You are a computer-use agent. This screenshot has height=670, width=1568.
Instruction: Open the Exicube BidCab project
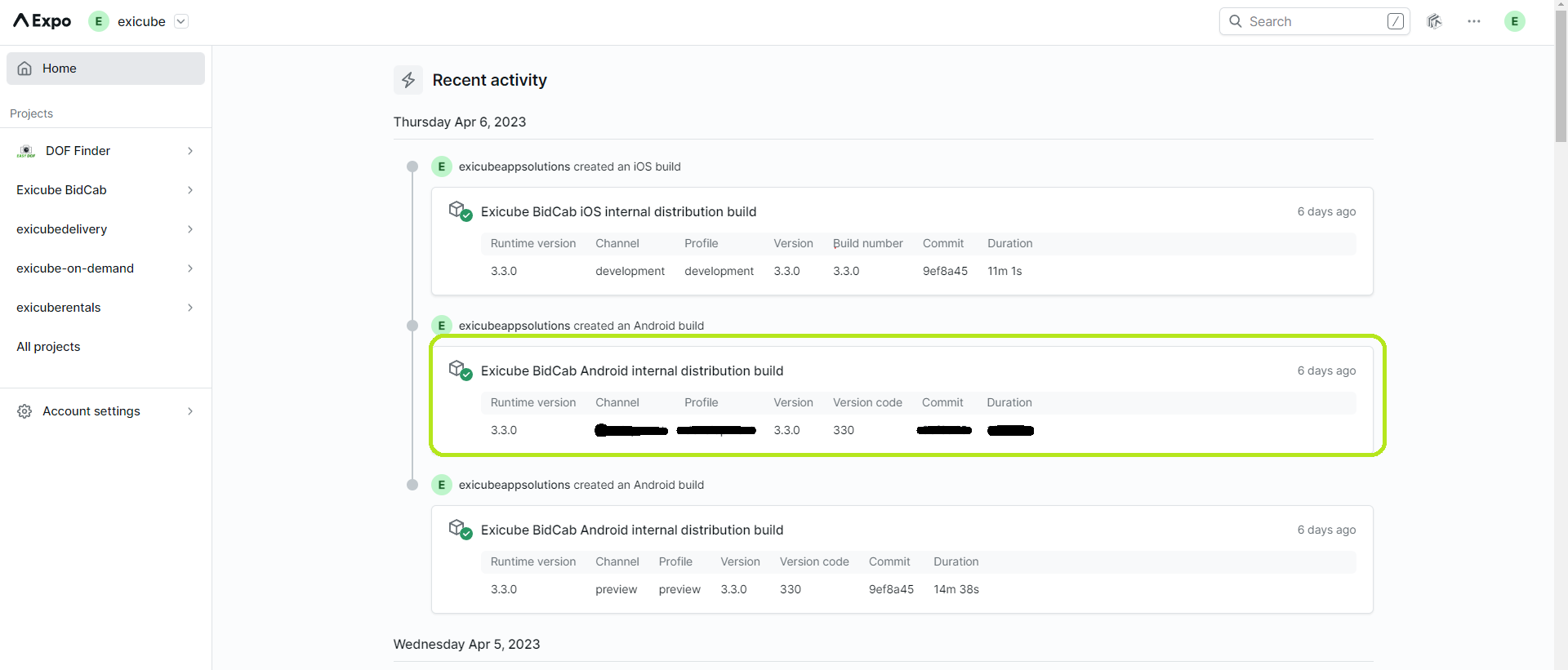click(62, 190)
